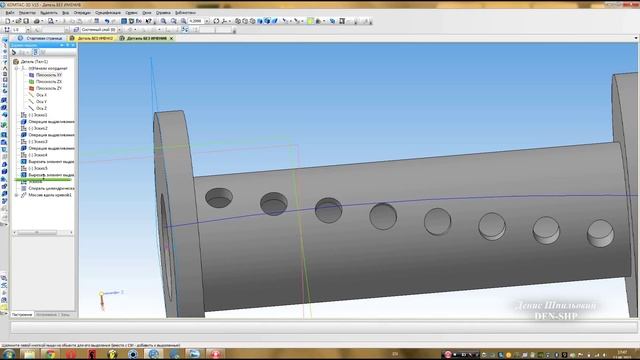Click the taskbar clock
The image size is (640, 360).
click(622, 354)
